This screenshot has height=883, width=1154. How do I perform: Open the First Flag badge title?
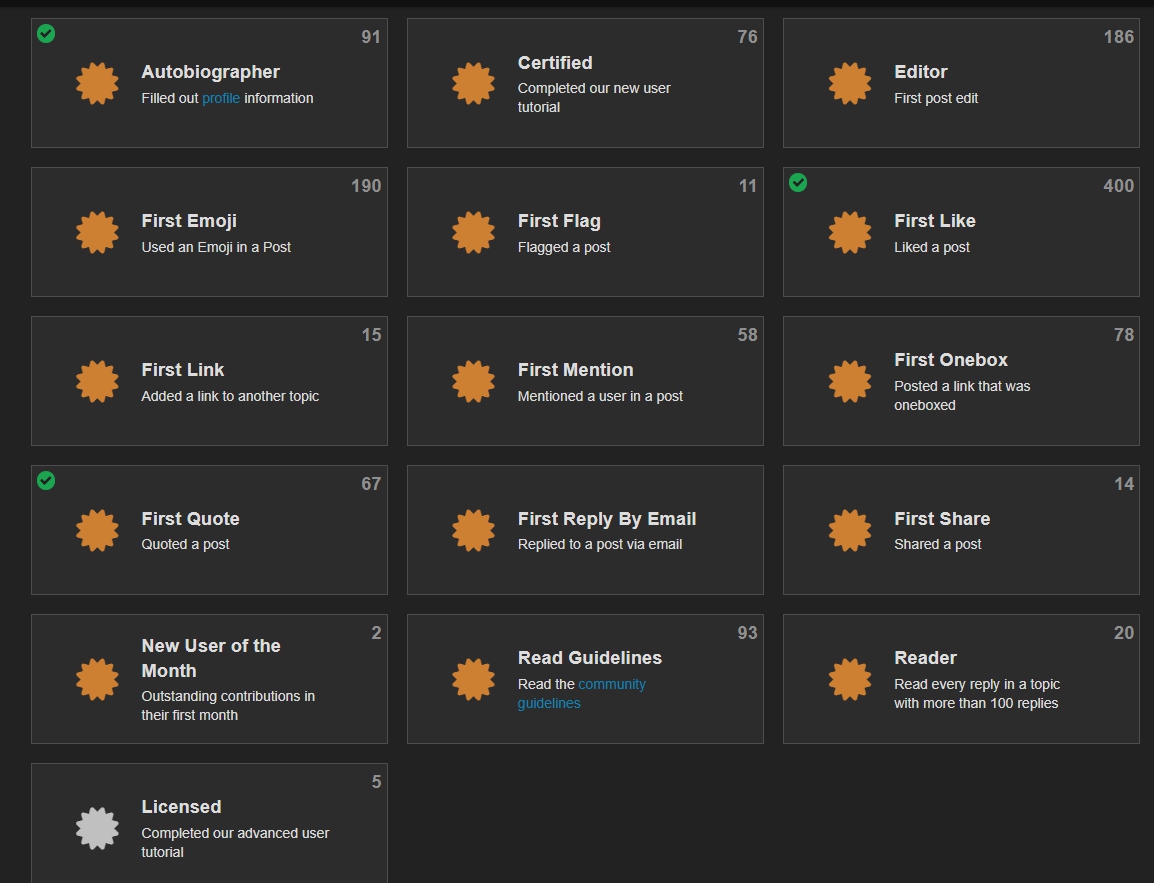point(559,221)
